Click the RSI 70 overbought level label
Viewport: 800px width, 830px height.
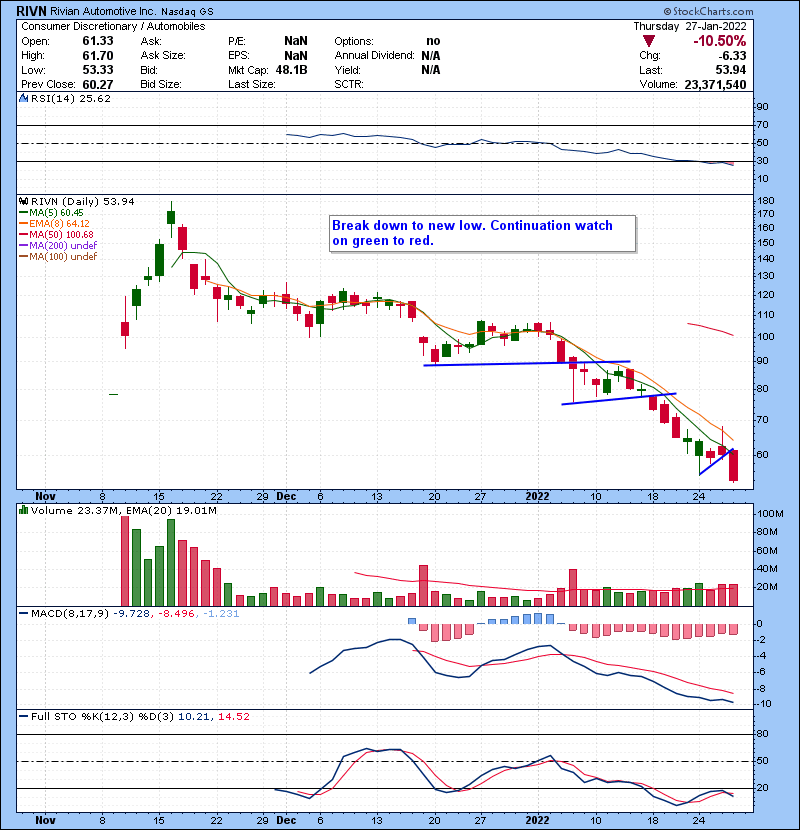(762, 125)
